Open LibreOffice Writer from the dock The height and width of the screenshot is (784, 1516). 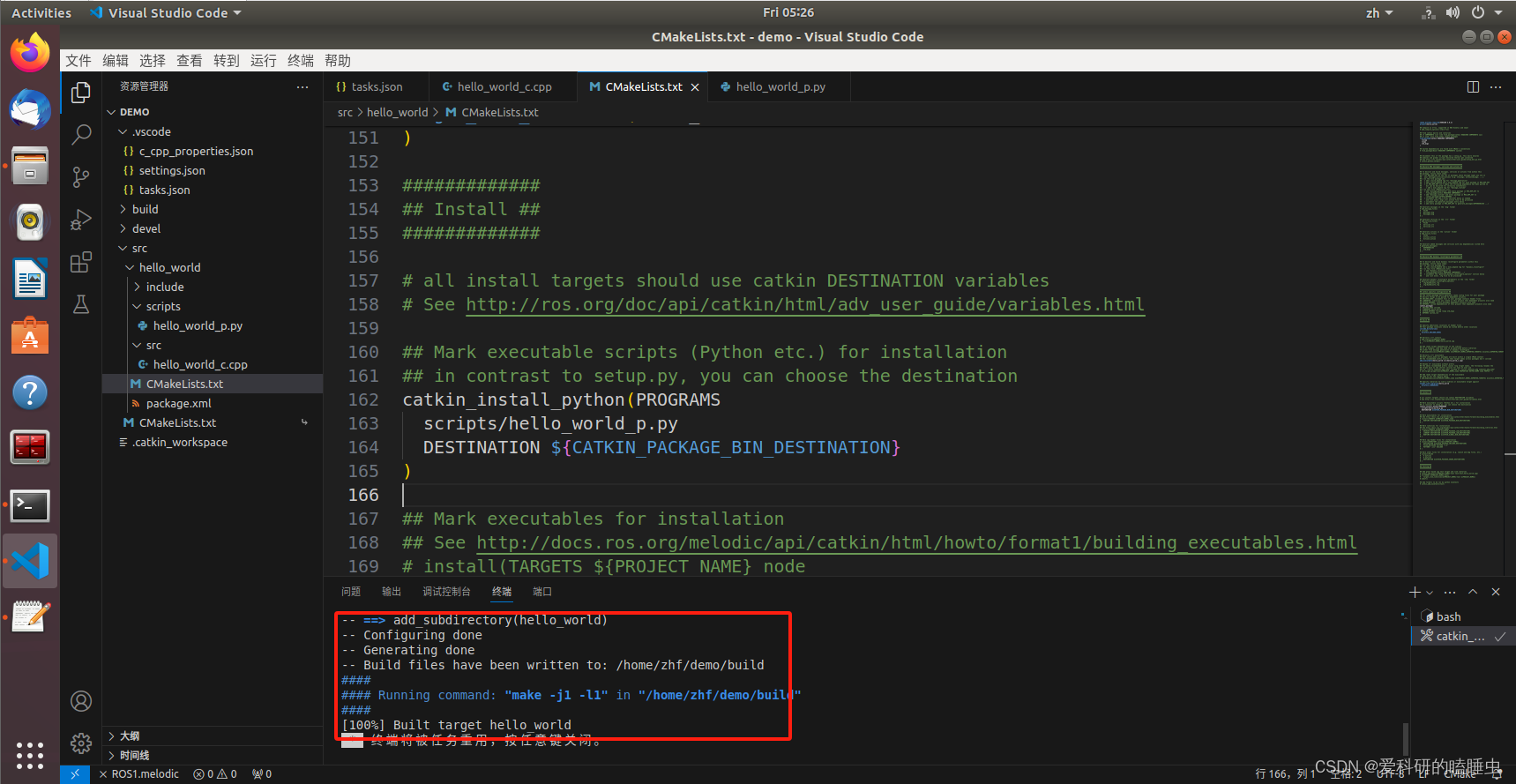coord(30,279)
